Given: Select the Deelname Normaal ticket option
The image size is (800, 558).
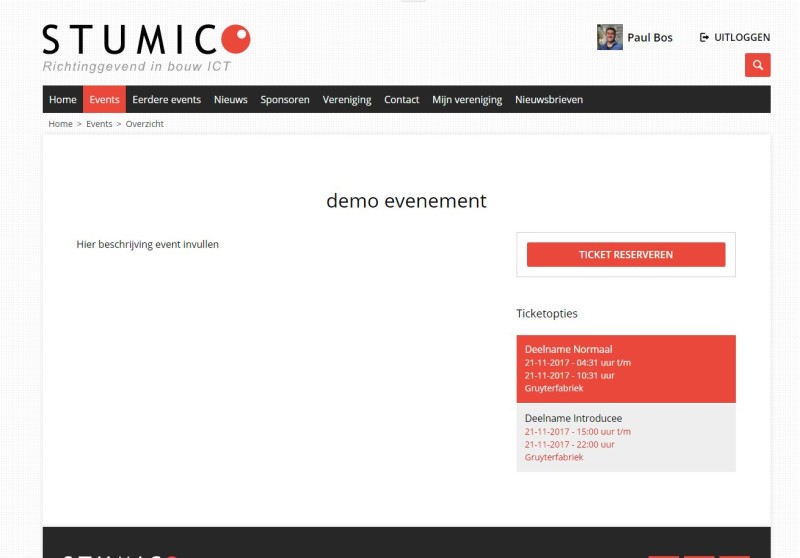Looking at the screenshot, I should click(x=625, y=368).
